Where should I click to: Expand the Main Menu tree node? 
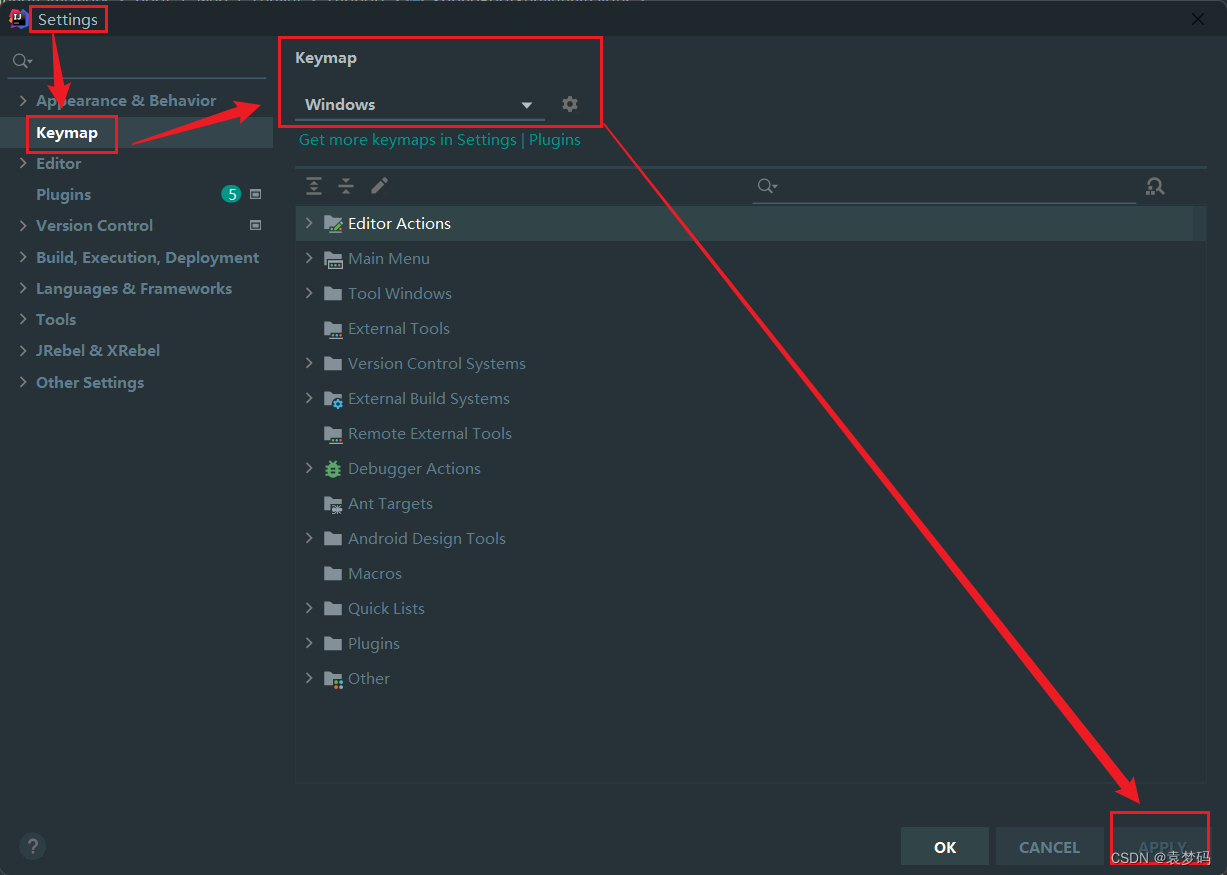coord(309,258)
